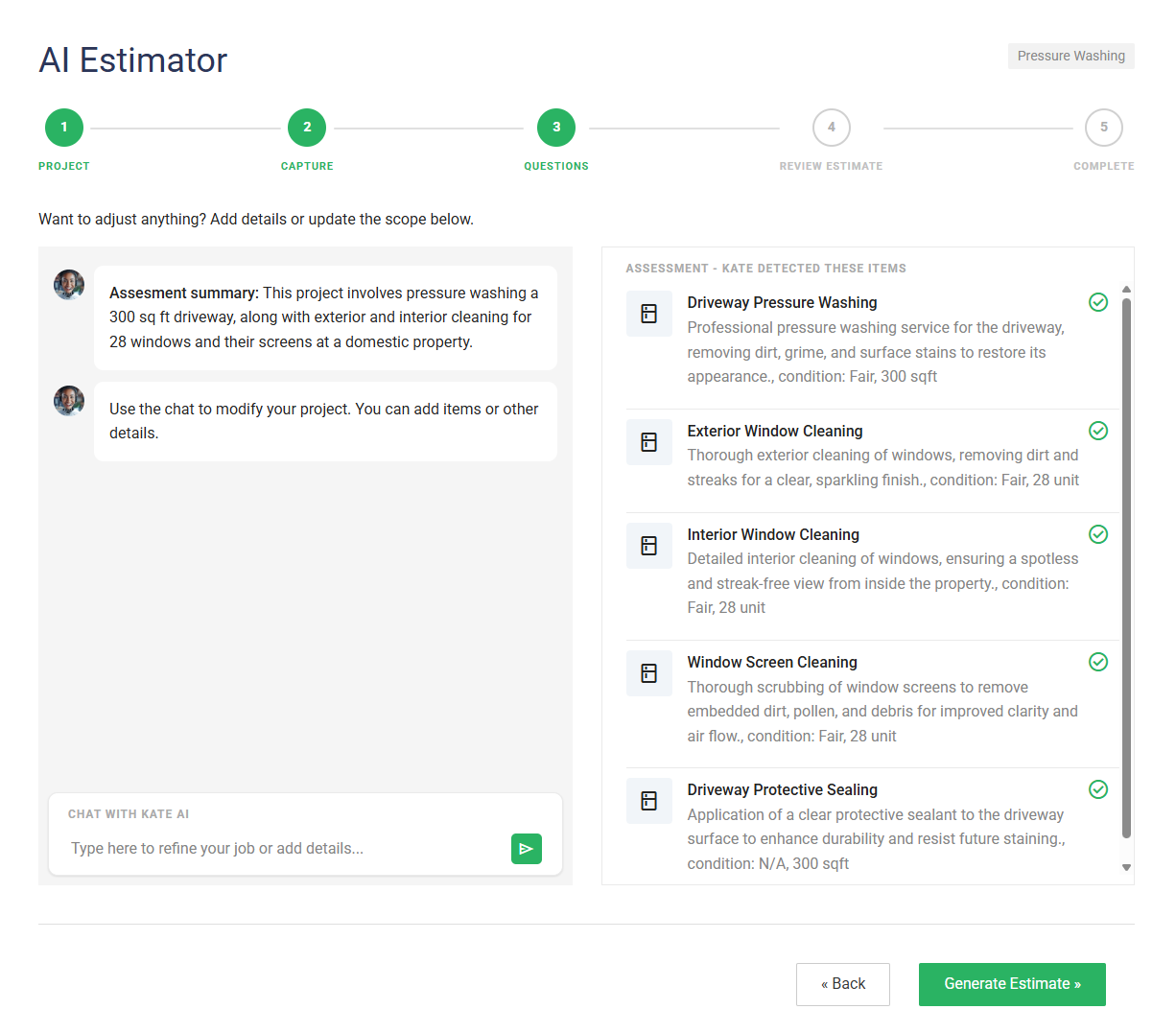The image size is (1176, 1033).
Task: Go to step 1 Project
Action: [64, 128]
